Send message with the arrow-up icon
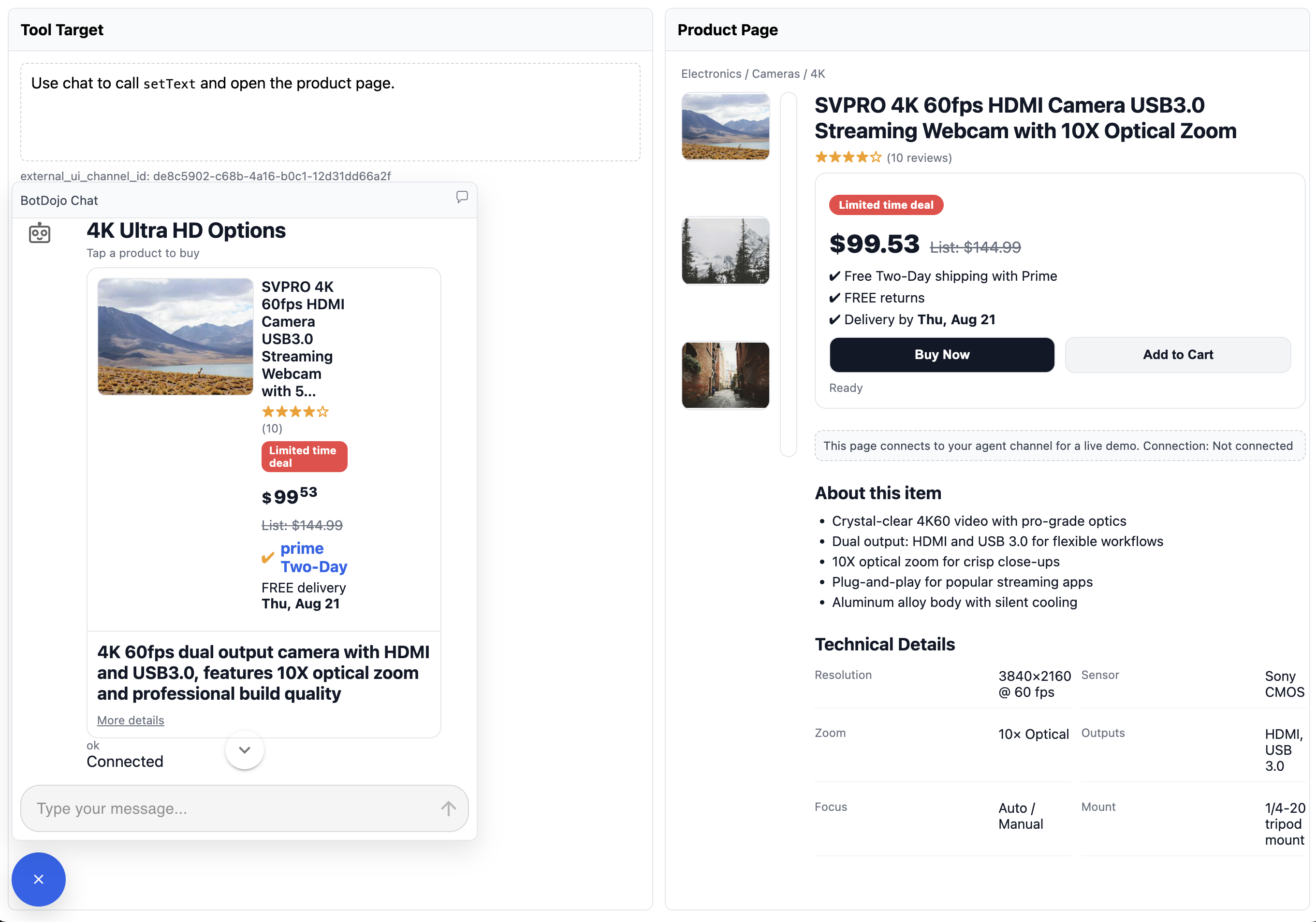This screenshot has height=922, width=1316. tap(449, 808)
